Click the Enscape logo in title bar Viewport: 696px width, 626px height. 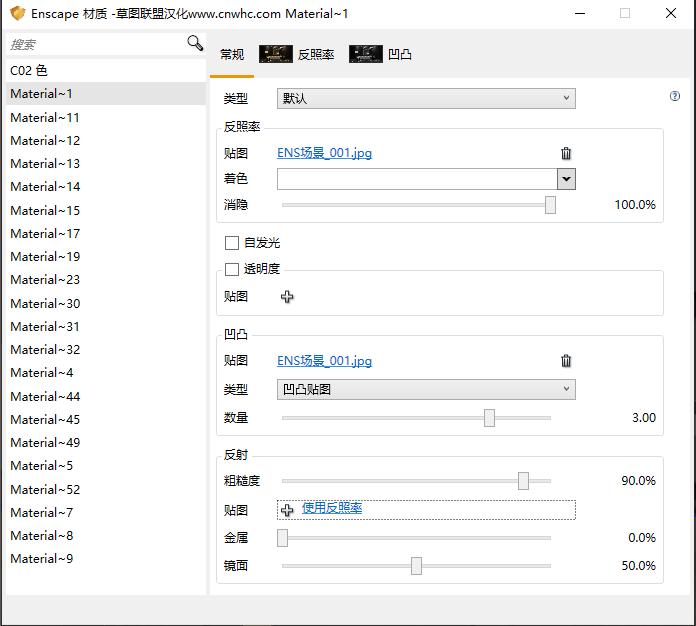click(18, 13)
